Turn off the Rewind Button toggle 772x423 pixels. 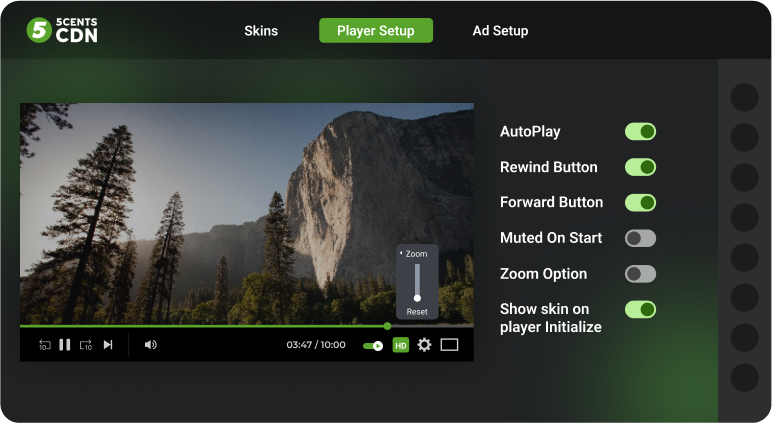(640, 167)
